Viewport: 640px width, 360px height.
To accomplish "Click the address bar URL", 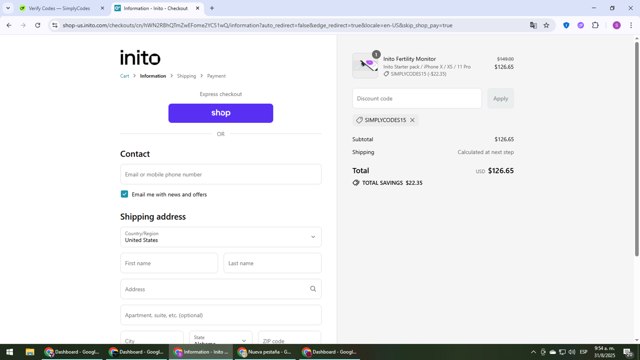I will point(257,25).
